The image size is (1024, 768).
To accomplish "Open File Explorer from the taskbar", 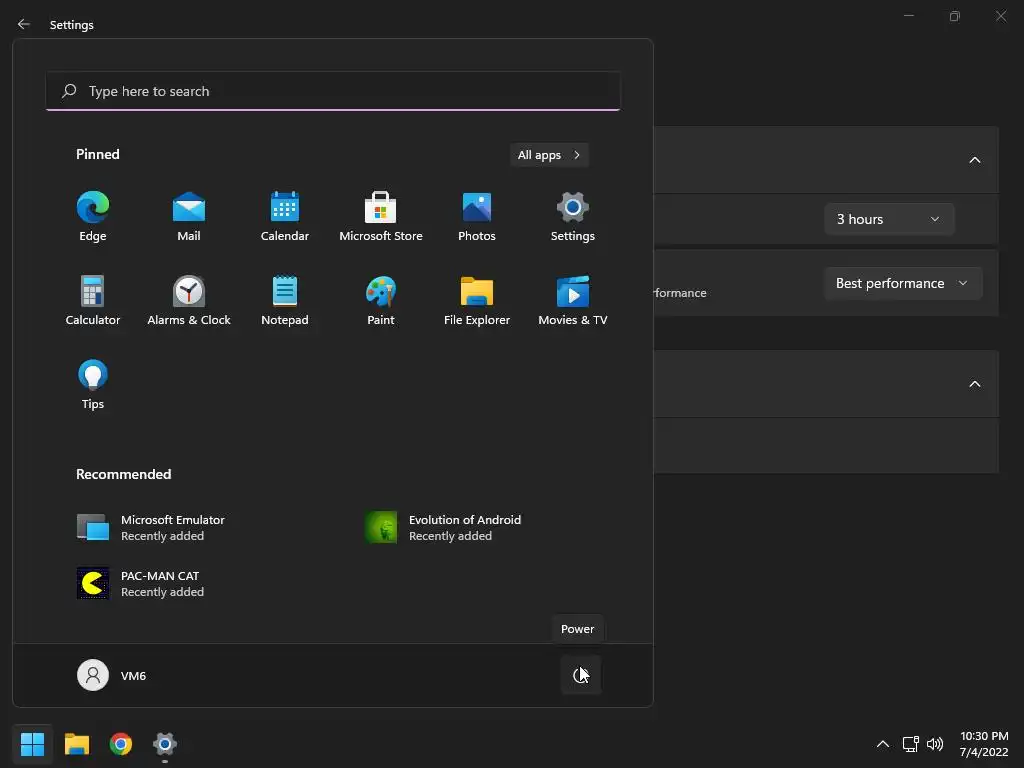I will pos(76,744).
